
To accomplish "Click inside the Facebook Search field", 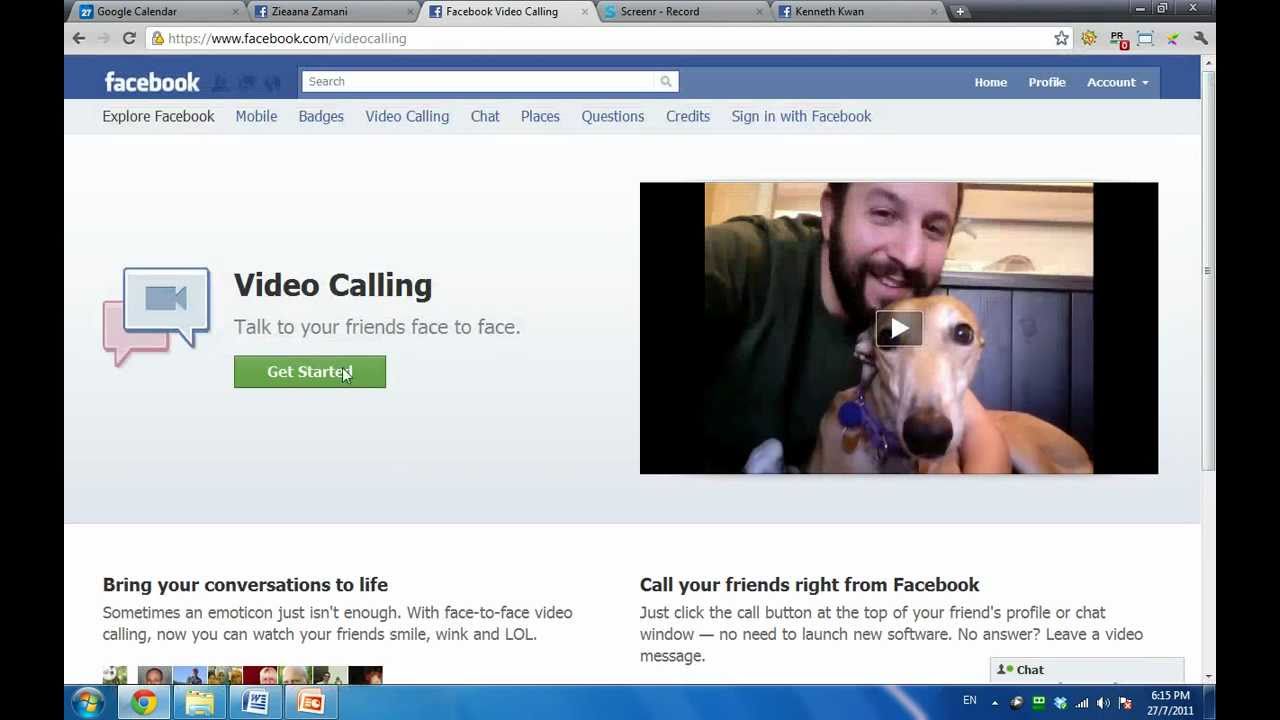I will (479, 81).
